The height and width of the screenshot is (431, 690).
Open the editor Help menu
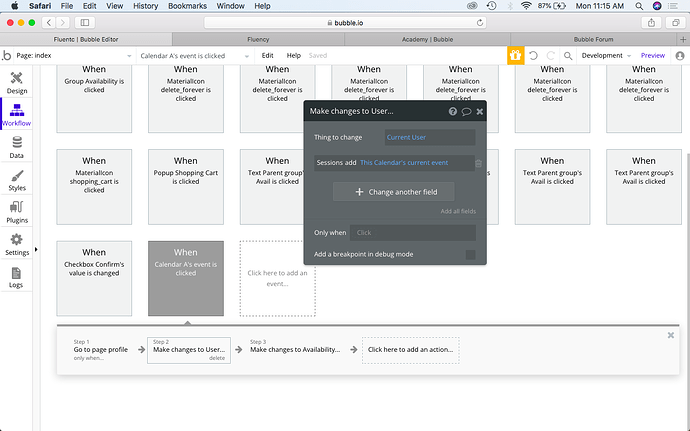point(294,55)
